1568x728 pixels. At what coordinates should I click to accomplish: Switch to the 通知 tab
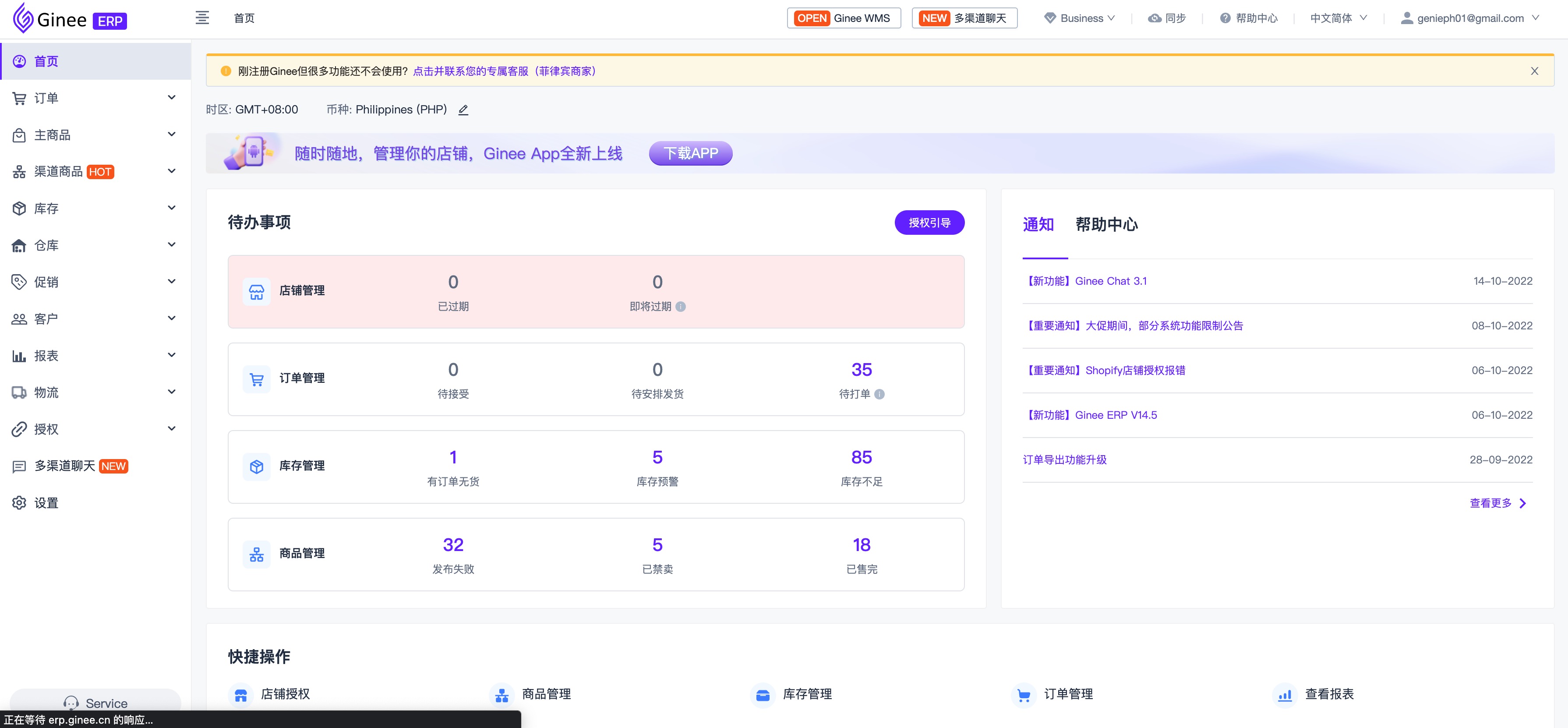(1038, 225)
